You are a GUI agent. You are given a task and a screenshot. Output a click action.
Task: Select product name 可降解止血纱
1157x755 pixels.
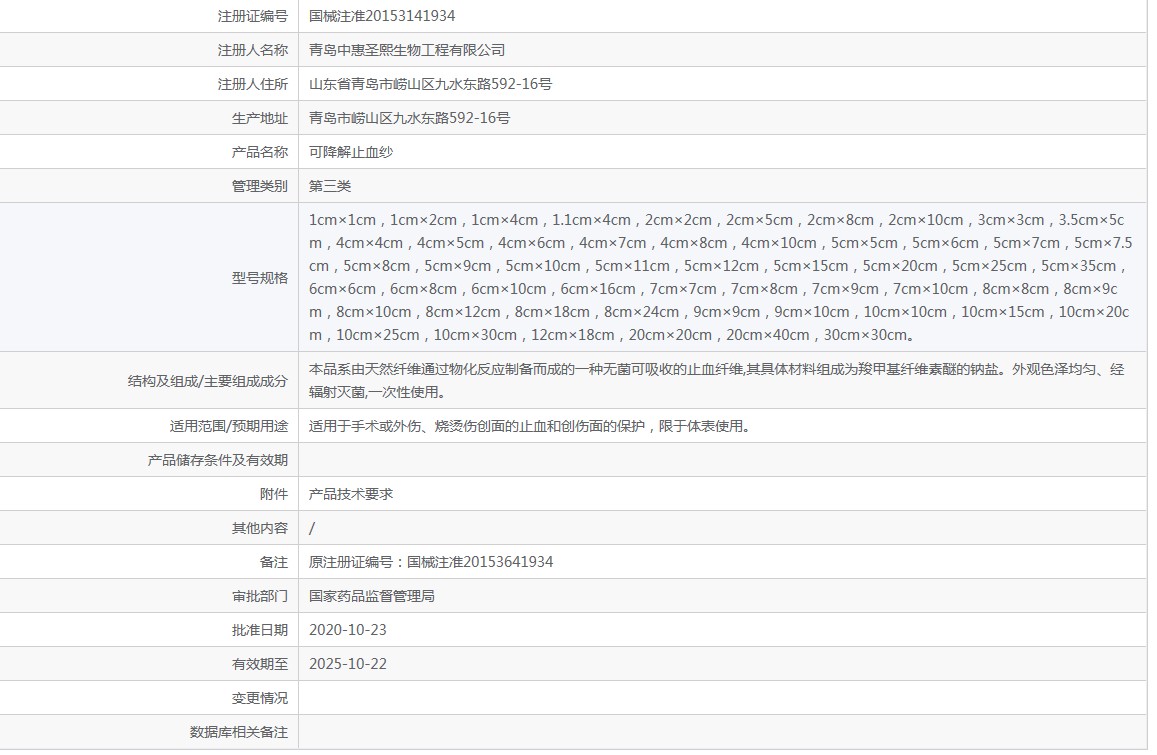point(350,151)
